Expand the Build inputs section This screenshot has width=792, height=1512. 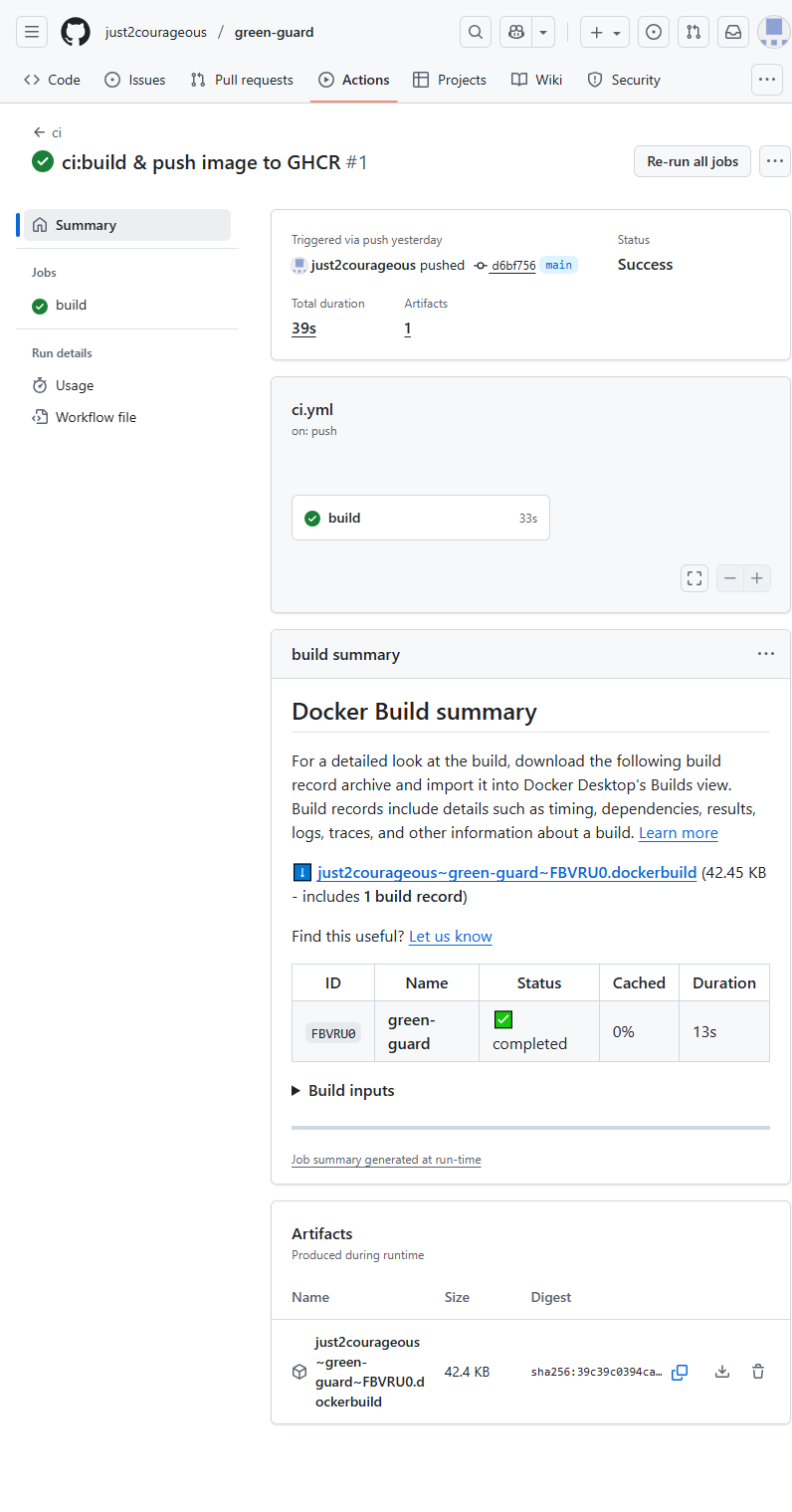[x=343, y=1091]
